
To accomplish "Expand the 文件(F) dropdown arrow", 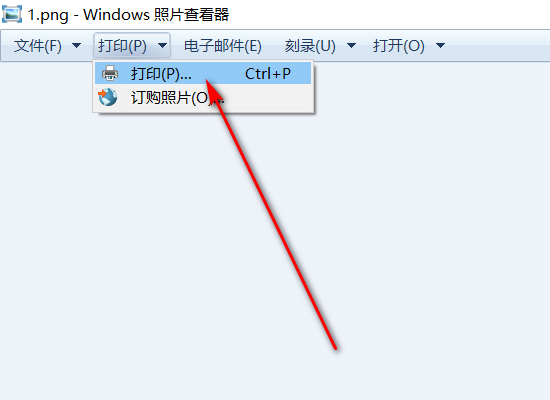I will pyautogui.click(x=76, y=45).
